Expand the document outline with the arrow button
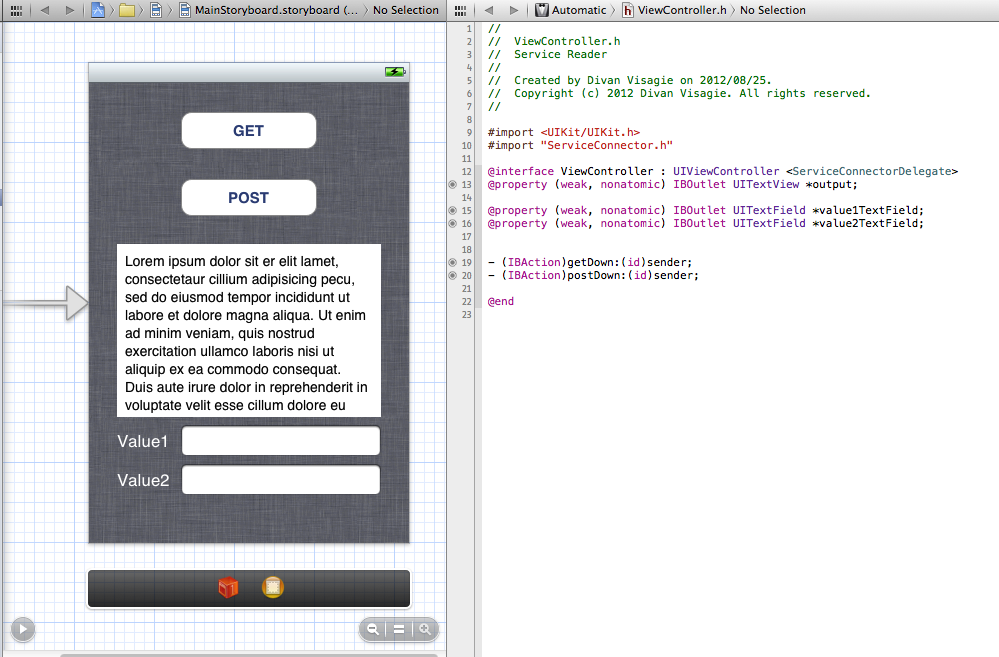This screenshot has height=657, width=999. pos(22,629)
